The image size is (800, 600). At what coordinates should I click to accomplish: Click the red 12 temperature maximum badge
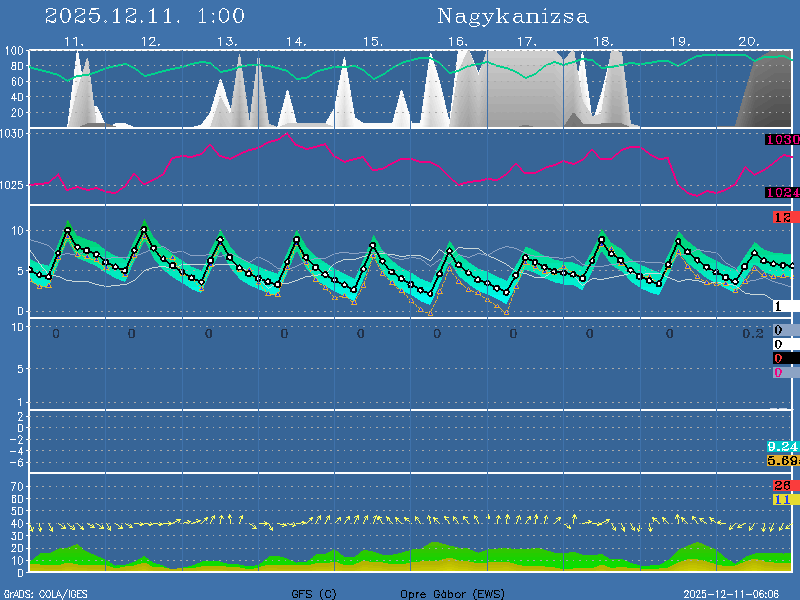(782, 217)
